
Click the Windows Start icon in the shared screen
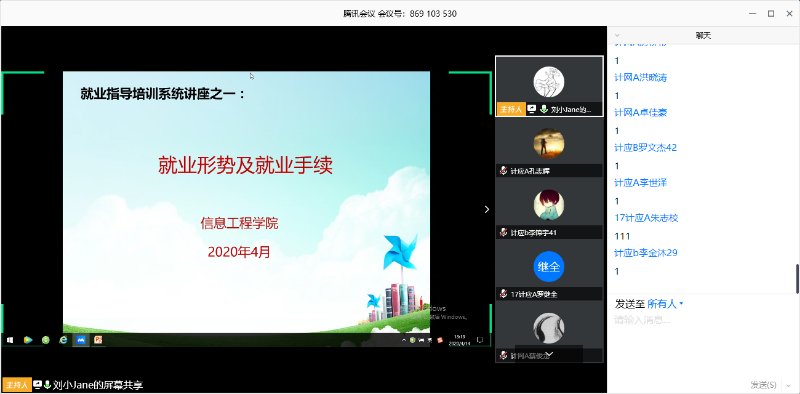pos(10,340)
